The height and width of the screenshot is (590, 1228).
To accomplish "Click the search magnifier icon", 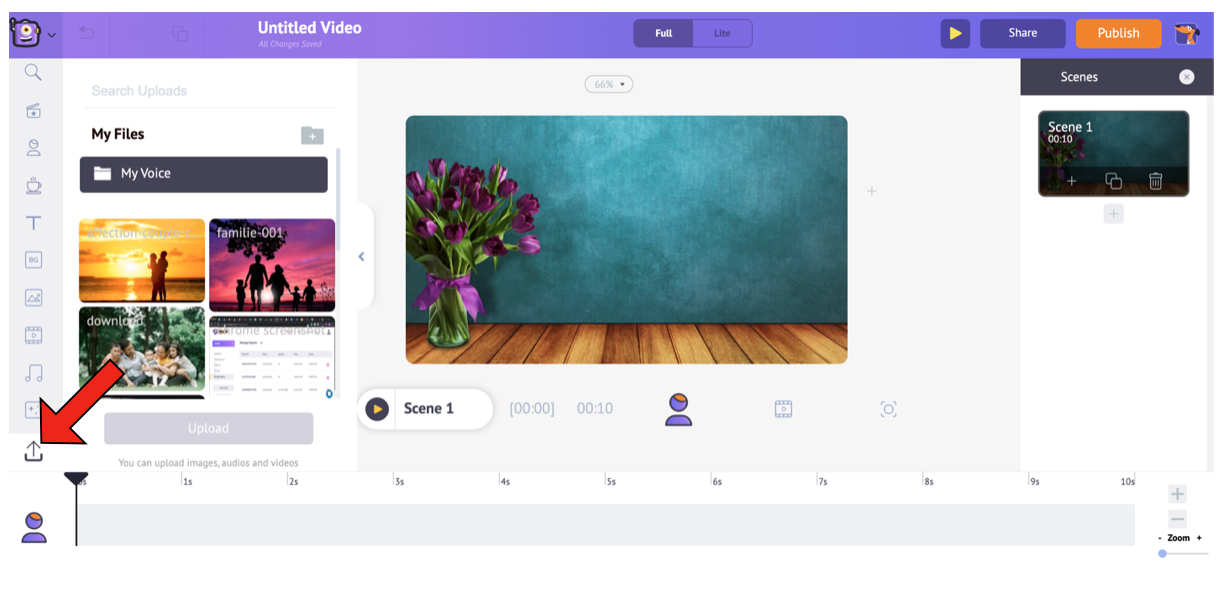I will (x=33, y=72).
